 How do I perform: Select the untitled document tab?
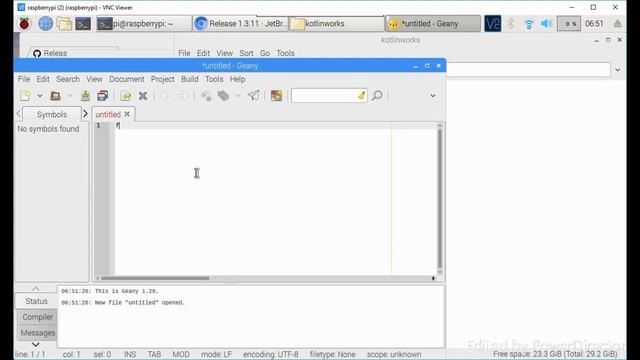108,114
